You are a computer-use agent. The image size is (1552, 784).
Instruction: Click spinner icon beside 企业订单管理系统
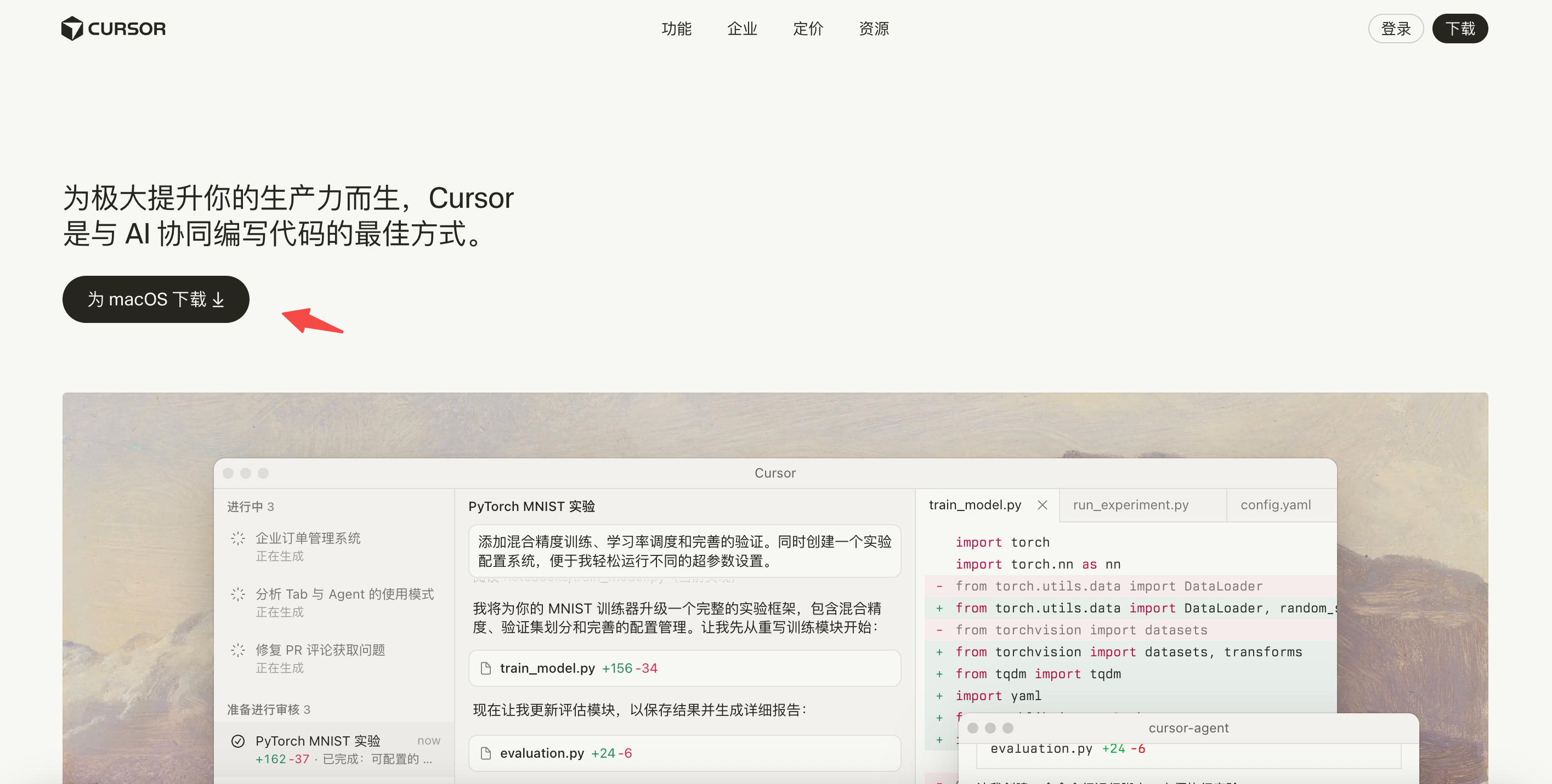tap(238, 538)
